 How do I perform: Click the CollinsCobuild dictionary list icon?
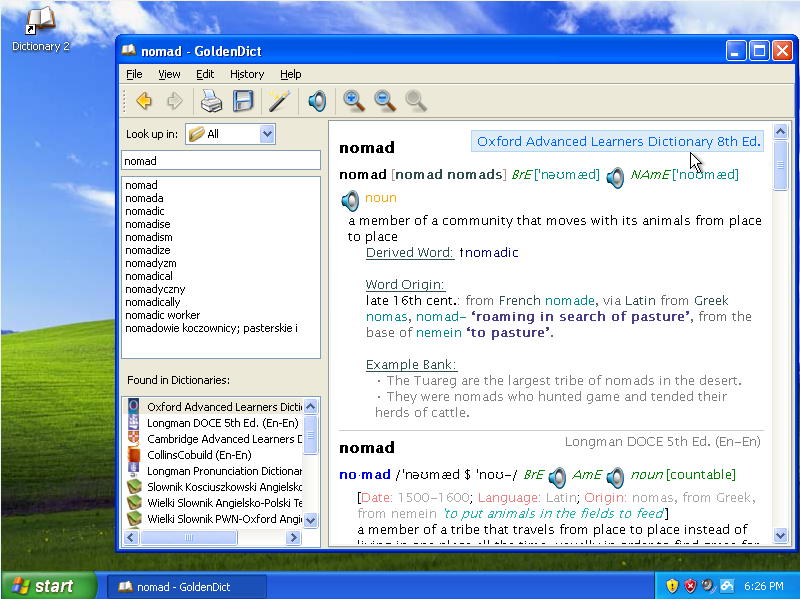[134, 455]
